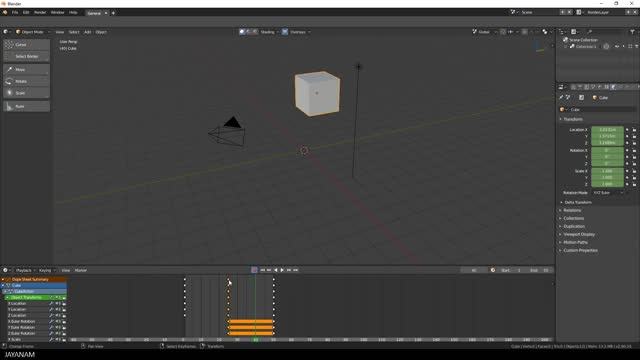Lock the Scale X property

[x=634, y=171]
